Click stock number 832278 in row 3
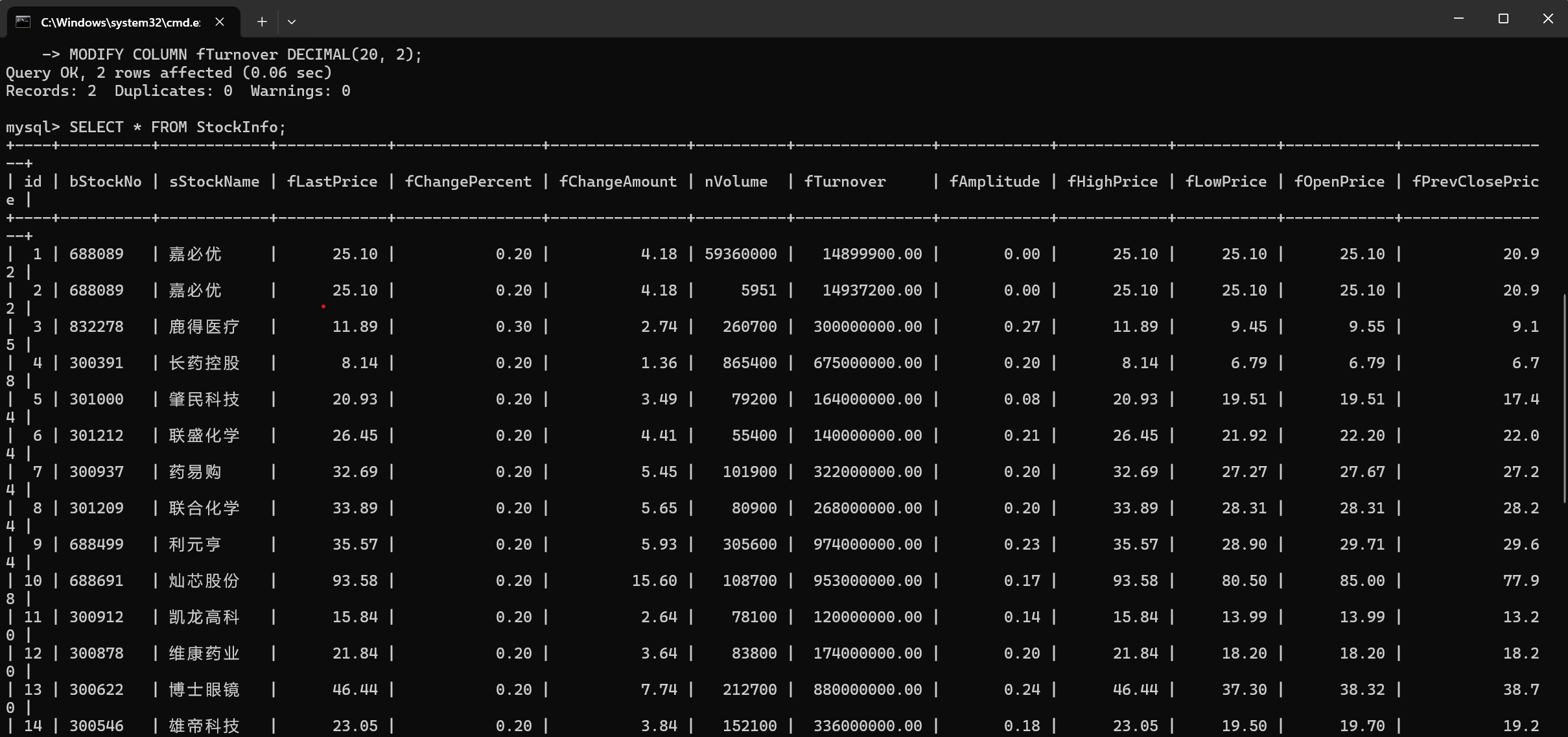This screenshot has width=1568, height=737. tap(96, 327)
